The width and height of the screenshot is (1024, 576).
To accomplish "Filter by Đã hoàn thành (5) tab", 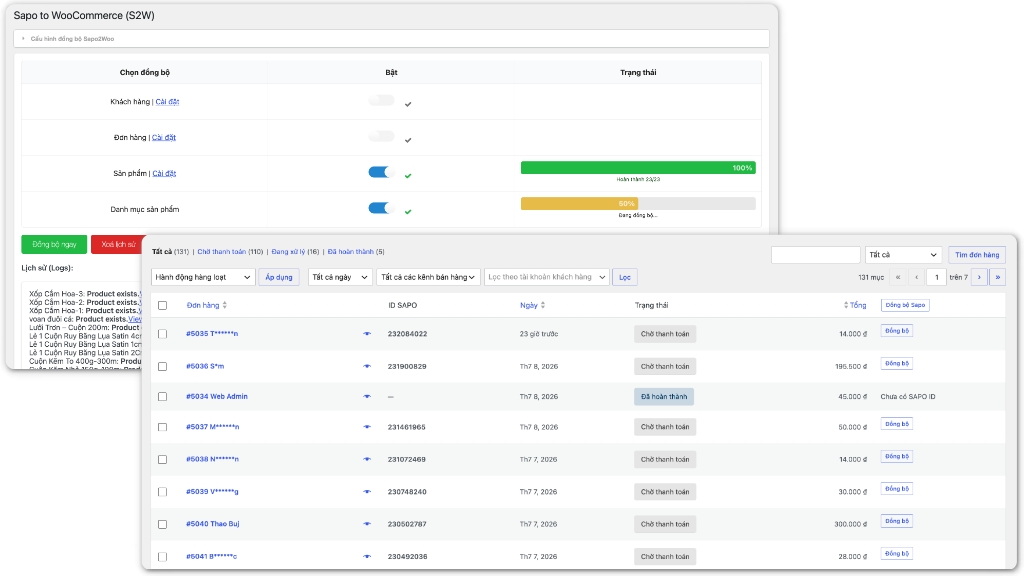I will coord(356,251).
